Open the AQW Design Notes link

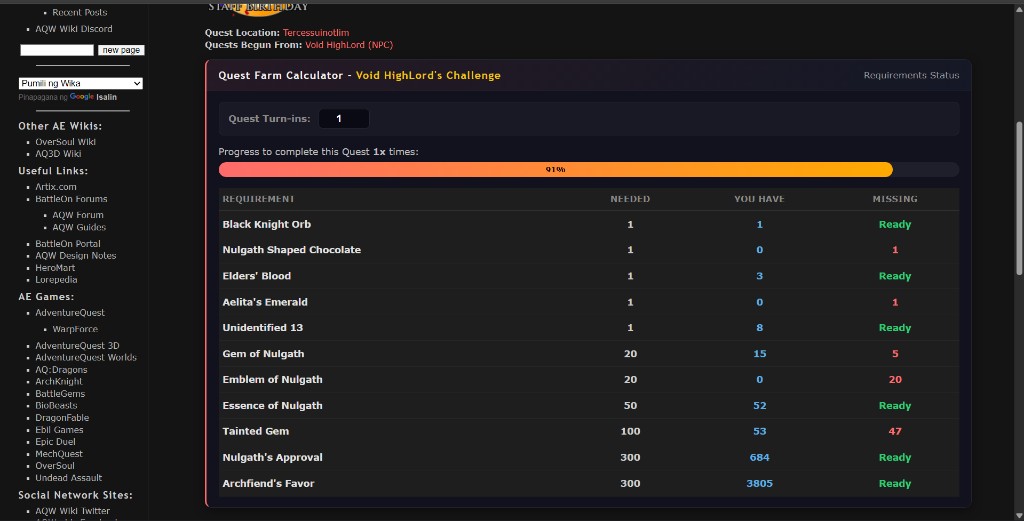click(76, 256)
